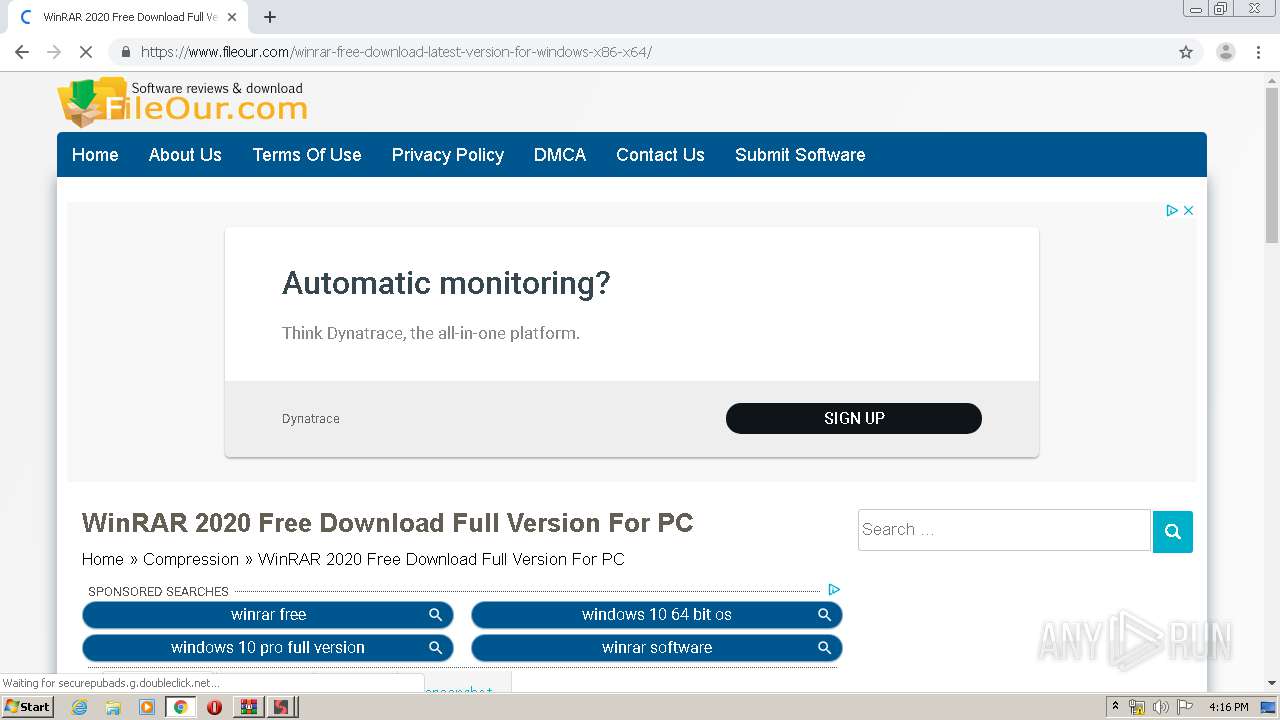Click the show desktop icon in the tray

1268,707
